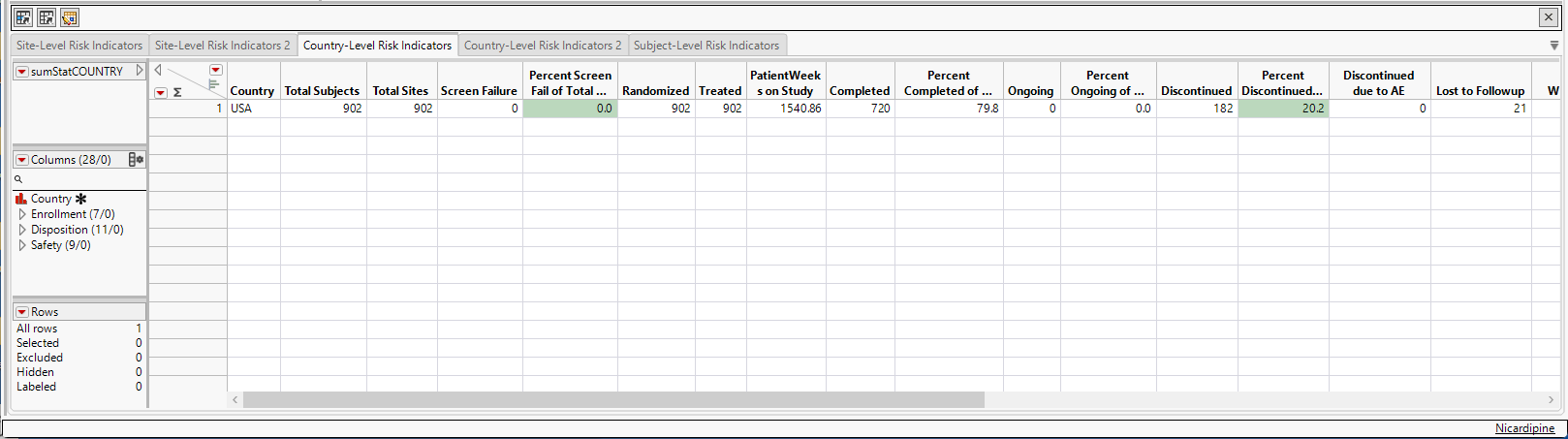Select the Percent Completed column header
The height and width of the screenshot is (439, 1568).
pyautogui.click(x=949, y=82)
